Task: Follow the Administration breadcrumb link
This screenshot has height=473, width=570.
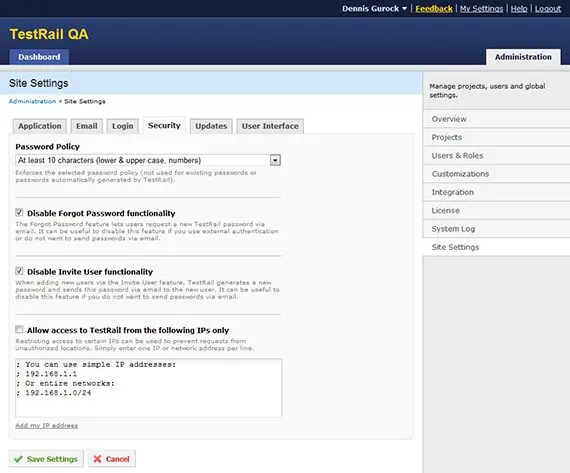Action: coord(32,101)
